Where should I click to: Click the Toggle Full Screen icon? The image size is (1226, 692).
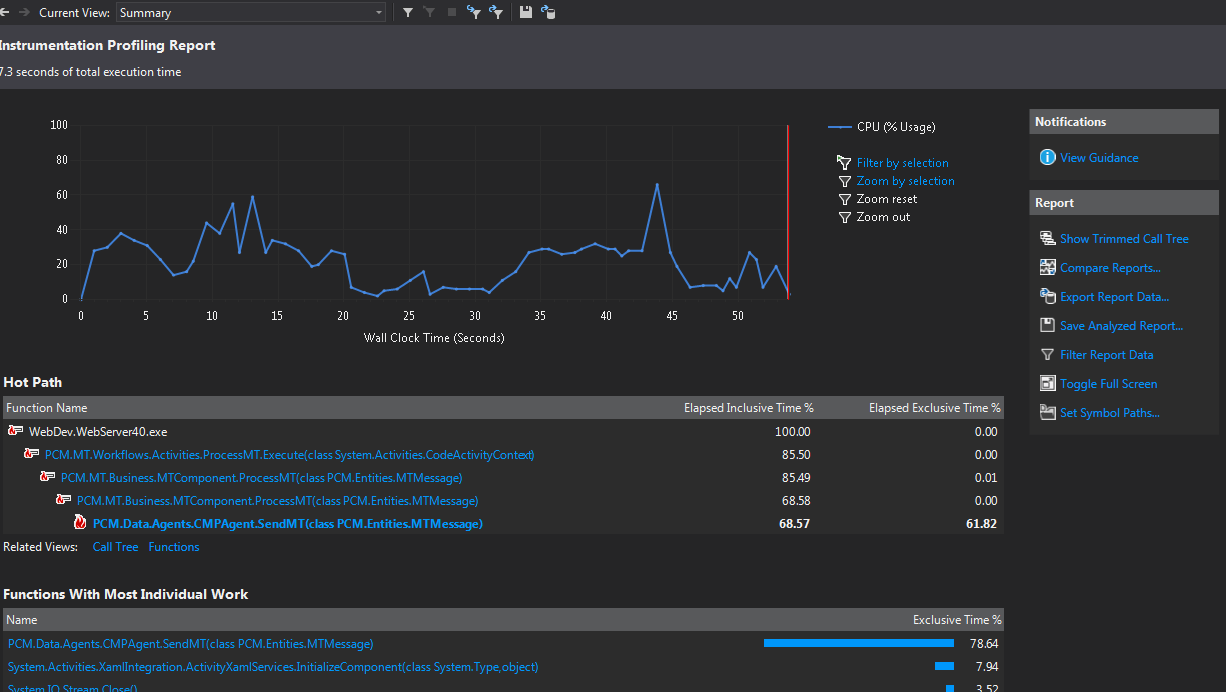click(x=1047, y=383)
